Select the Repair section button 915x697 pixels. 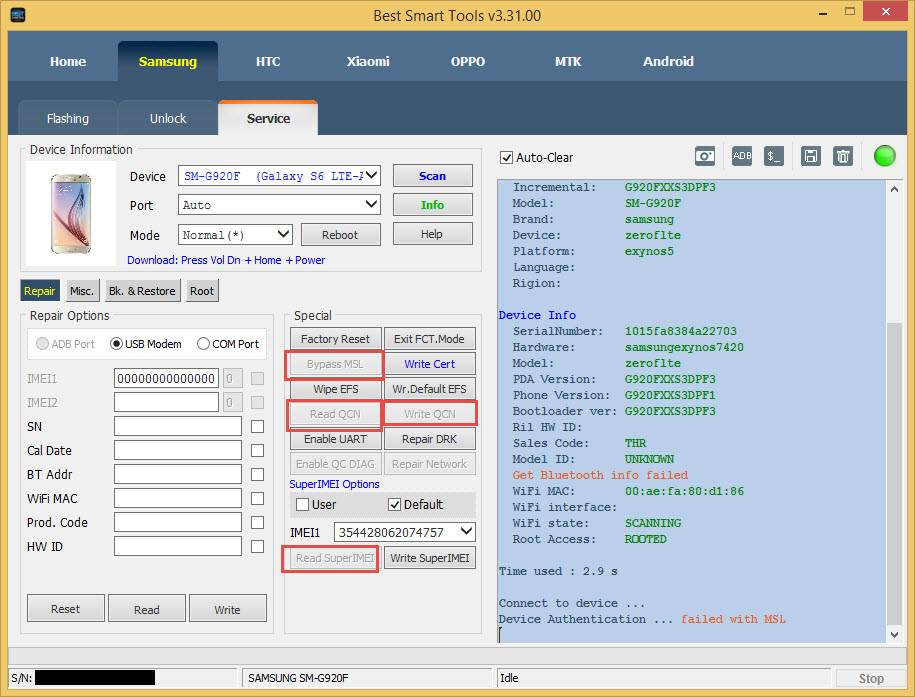[39, 291]
